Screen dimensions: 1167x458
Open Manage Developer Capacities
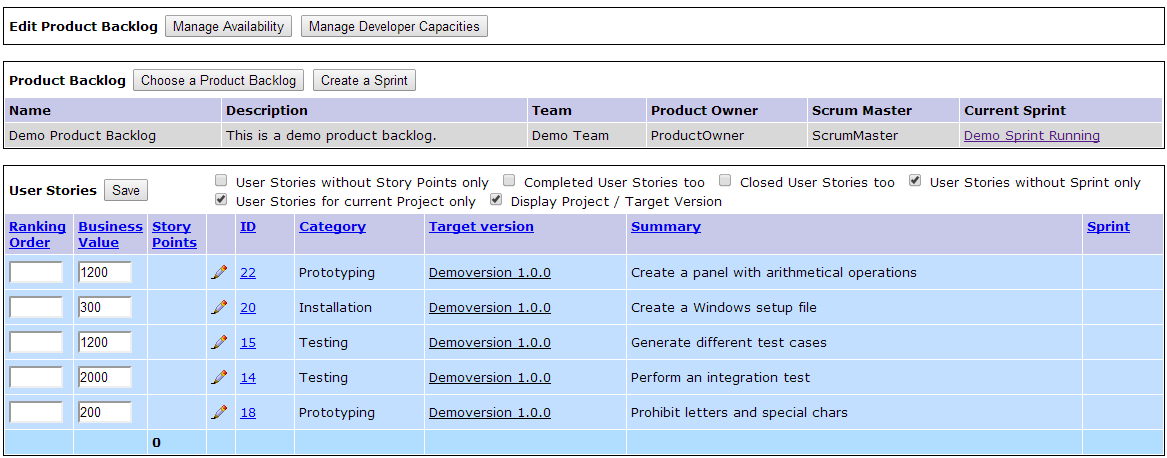pyautogui.click(x=394, y=27)
